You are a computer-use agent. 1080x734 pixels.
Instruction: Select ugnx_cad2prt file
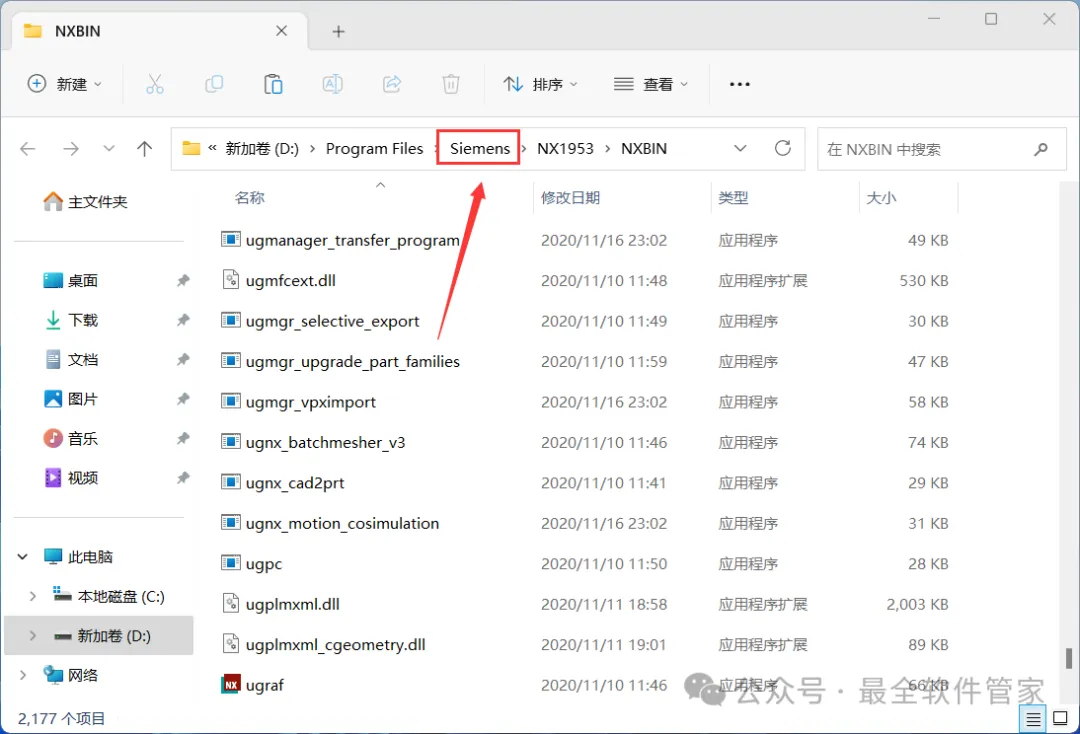(295, 483)
